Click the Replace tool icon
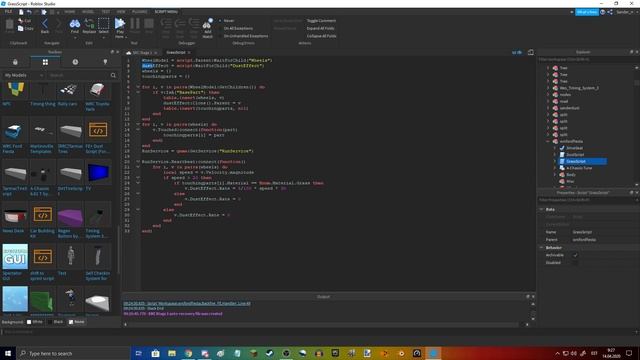Image resolution: width=640 pixels, height=360 pixels. [89, 24]
